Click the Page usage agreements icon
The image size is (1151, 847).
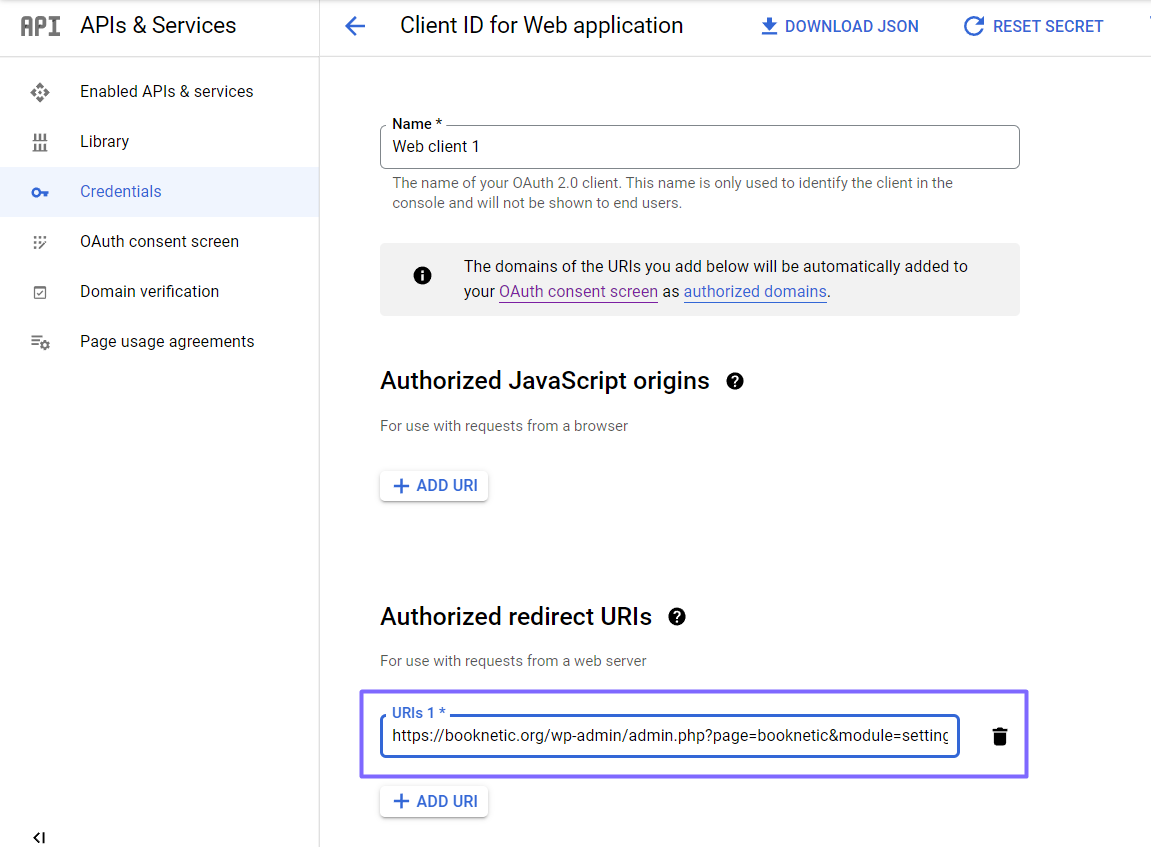point(40,342)
